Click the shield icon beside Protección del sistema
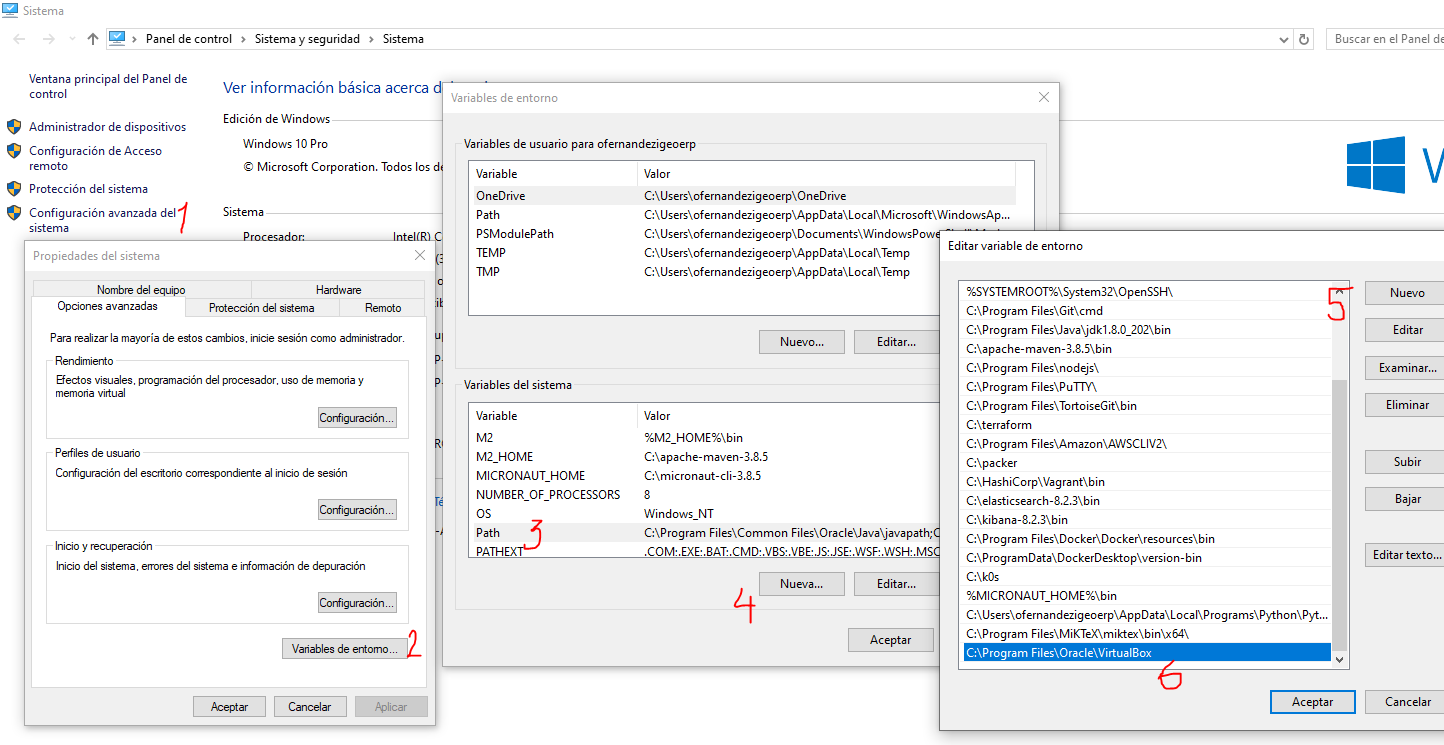The height and width of the screenshot is (745, 1444). pos(14,188)
